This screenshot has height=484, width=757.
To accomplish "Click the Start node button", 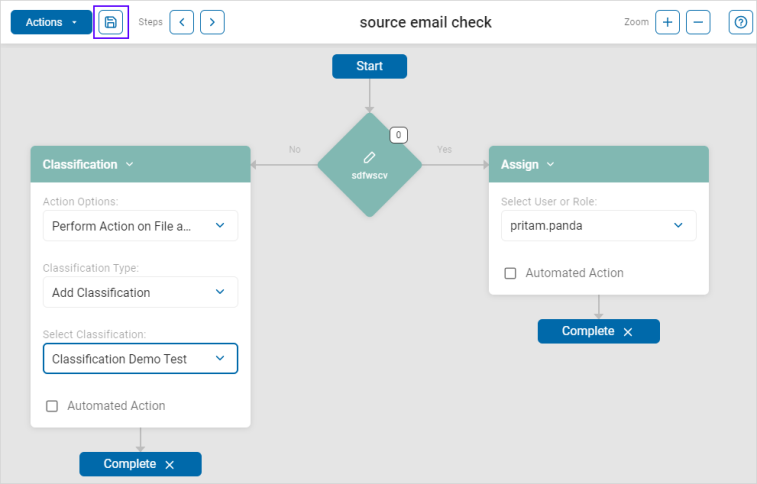I will (x=369, y=66).
